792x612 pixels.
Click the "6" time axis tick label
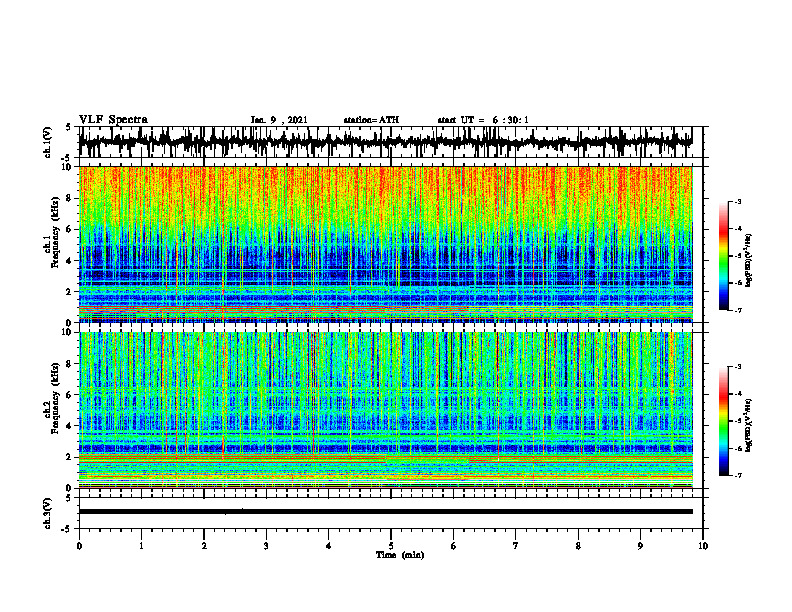454,546
